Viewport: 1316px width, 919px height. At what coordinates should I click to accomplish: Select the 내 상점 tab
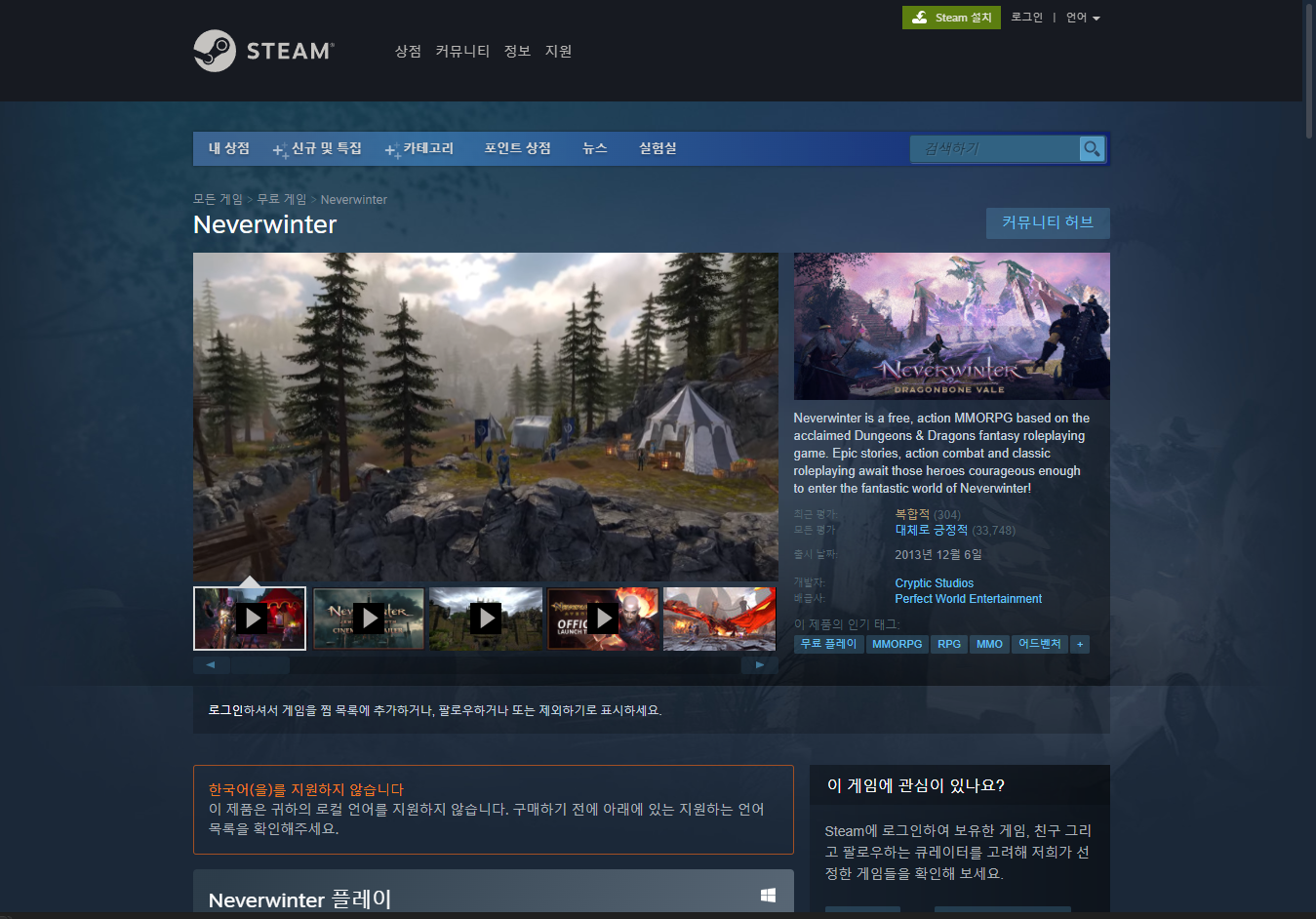tap(229, 148)
